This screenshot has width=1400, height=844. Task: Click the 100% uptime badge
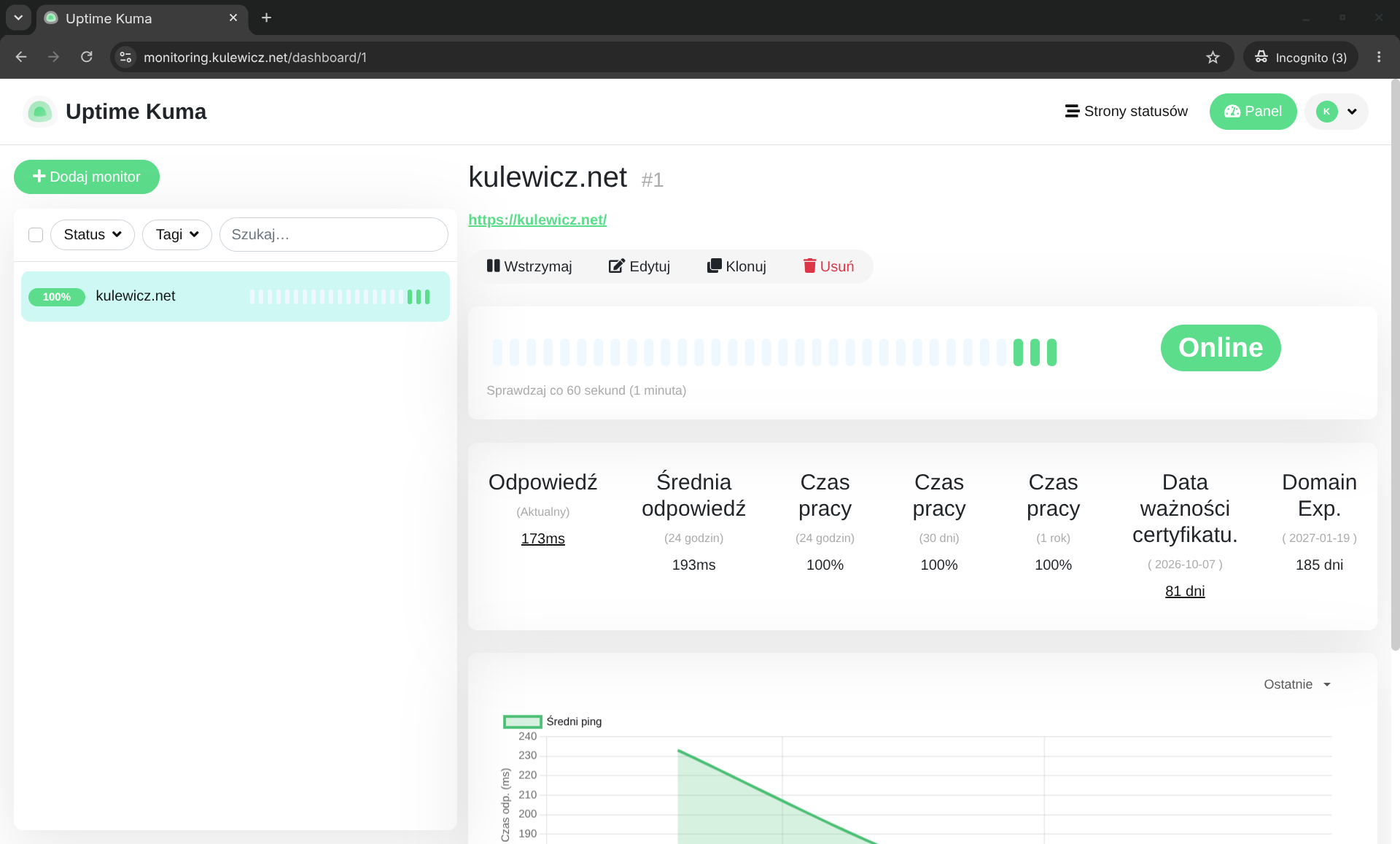(x=57, y=297)
